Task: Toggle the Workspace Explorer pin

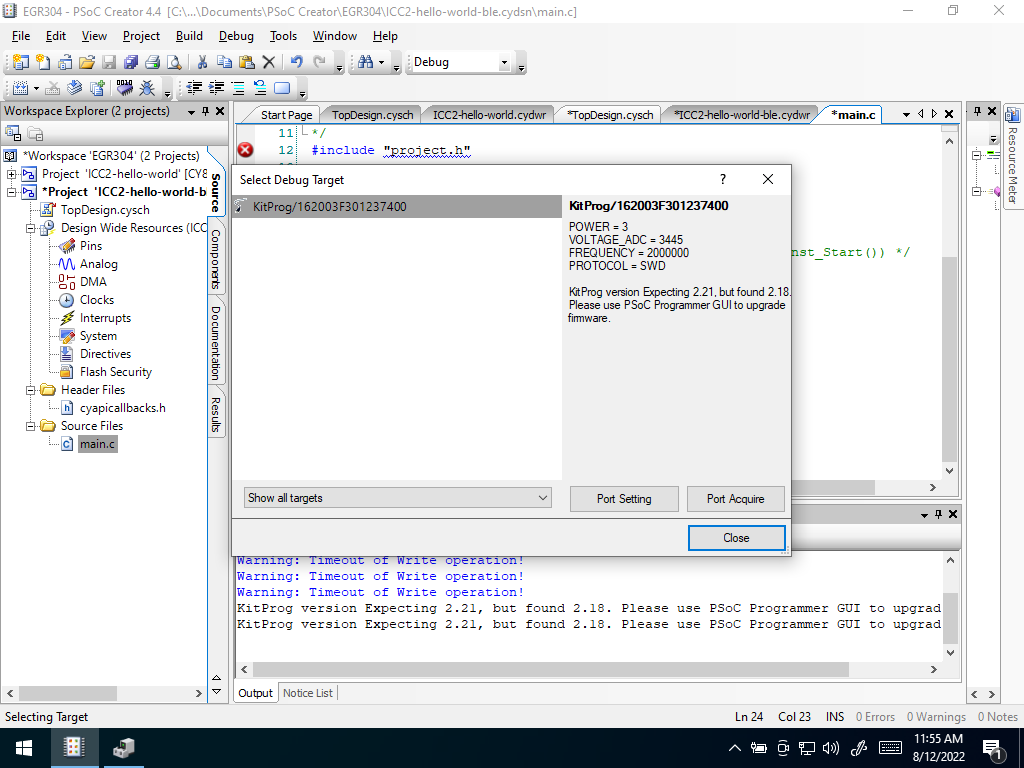Action: click(x=206, y=111)
